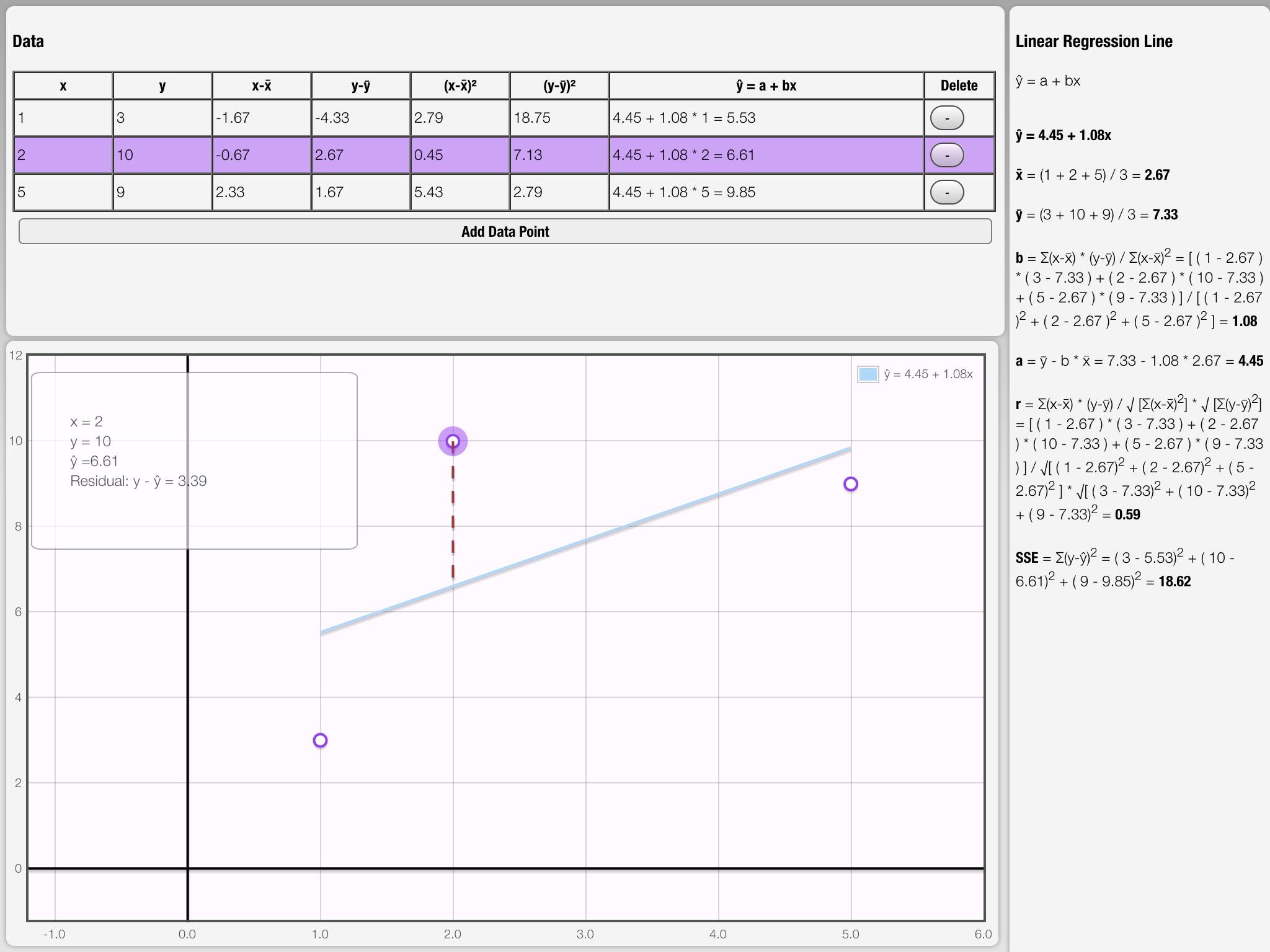Screen dimensions: 1270x952
Task: Delete the data row with x = 5
Action: tap(947, 192)
